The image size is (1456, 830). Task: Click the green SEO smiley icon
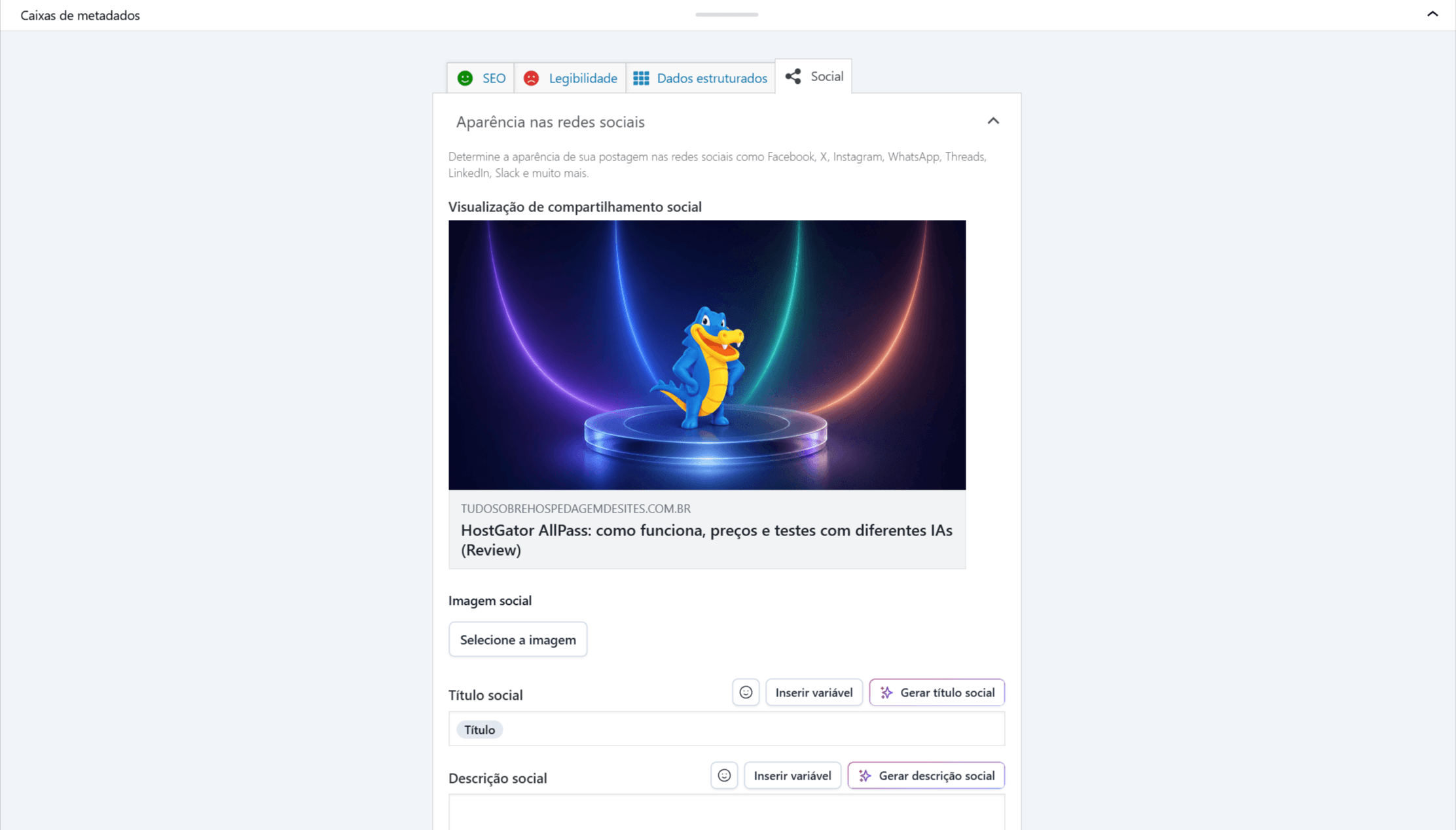pyautogui.click(x=465, y=78)
